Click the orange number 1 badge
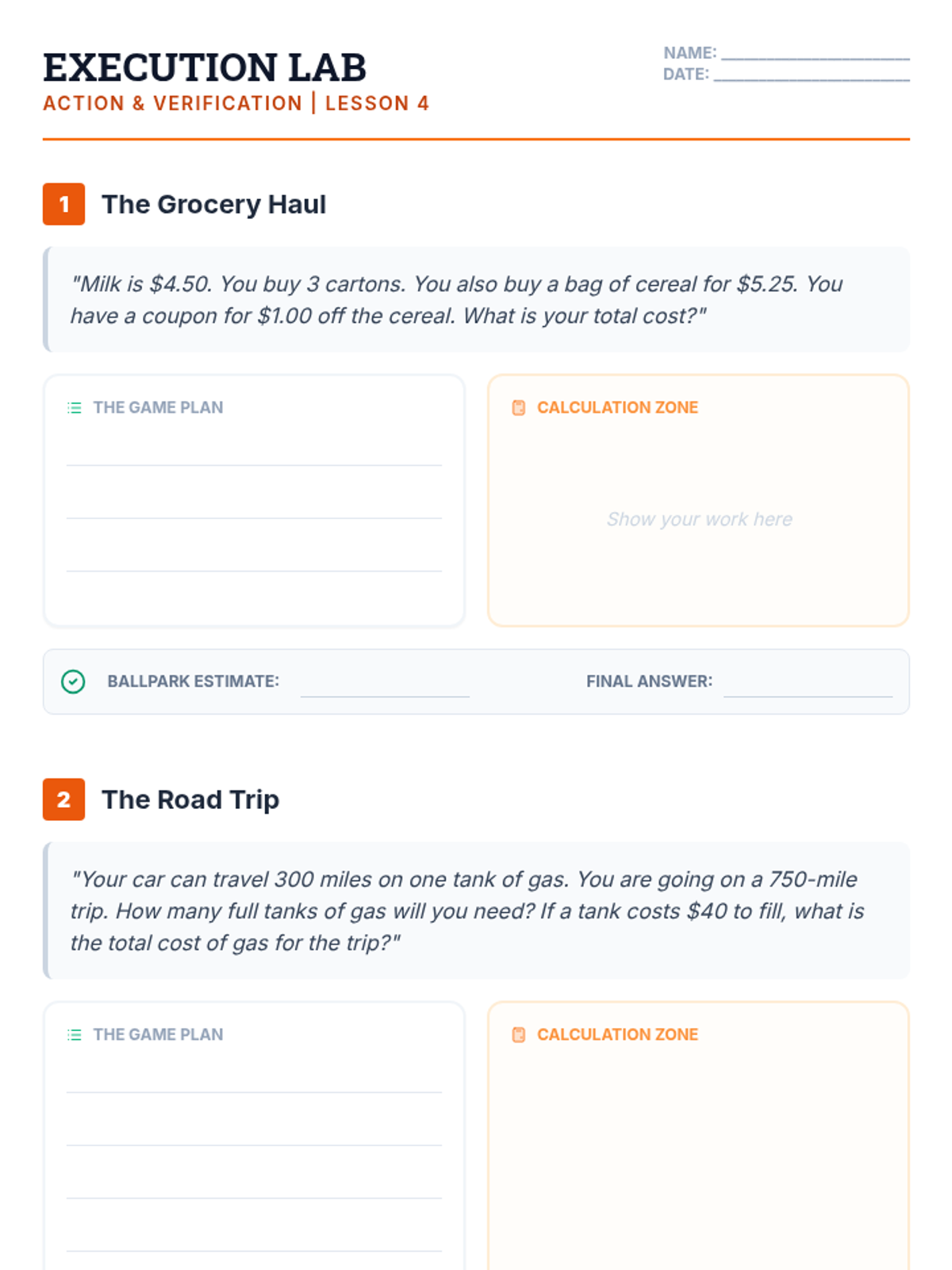952x1270 pixels. 63,204
